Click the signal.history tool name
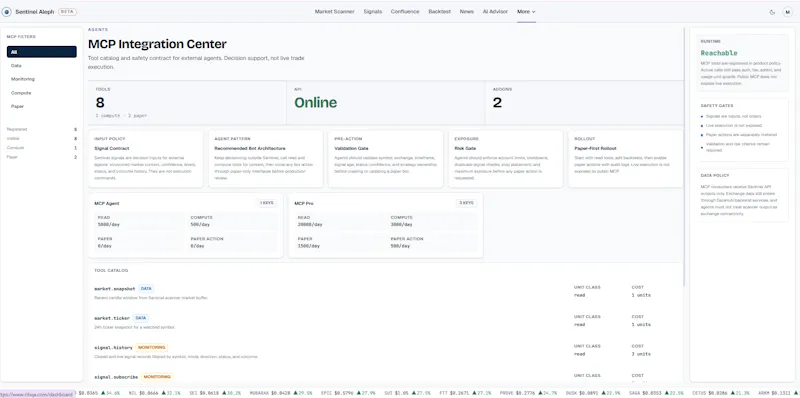The image size is (800, 398). click(114, 347)
